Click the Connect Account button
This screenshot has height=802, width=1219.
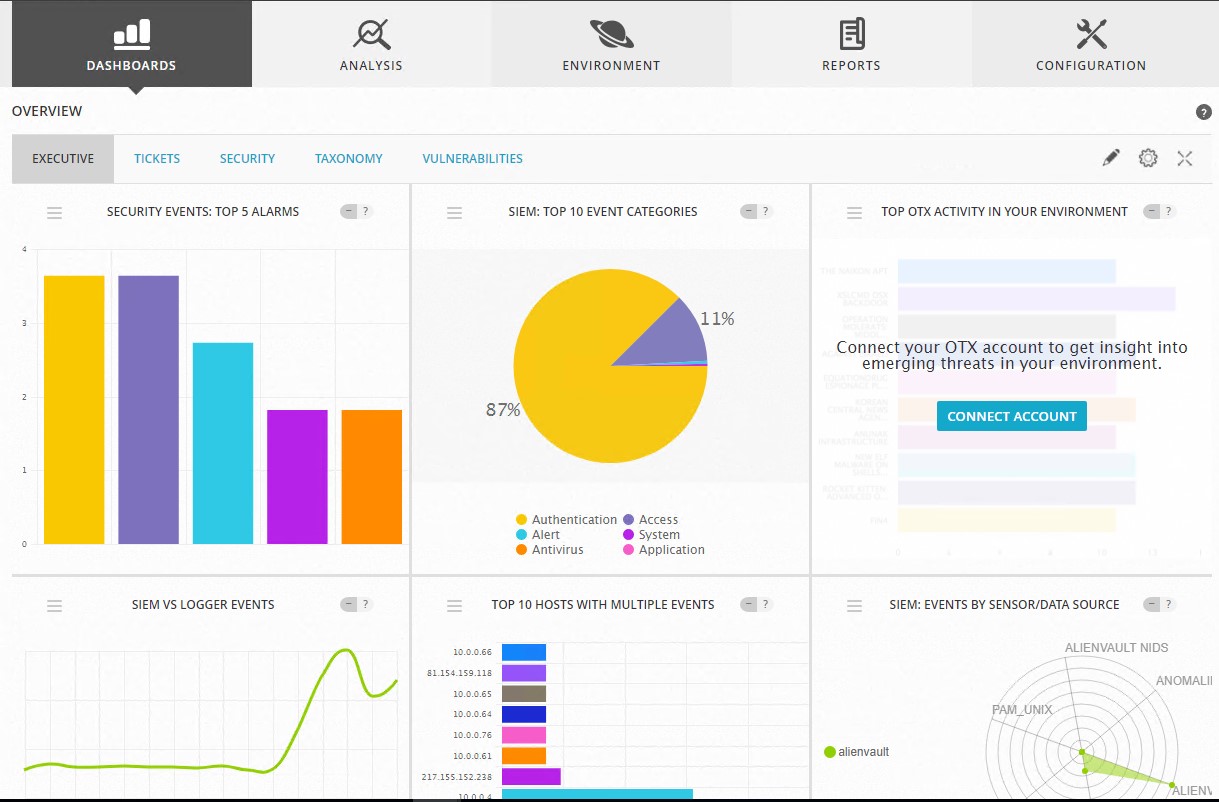[1011, 416]
